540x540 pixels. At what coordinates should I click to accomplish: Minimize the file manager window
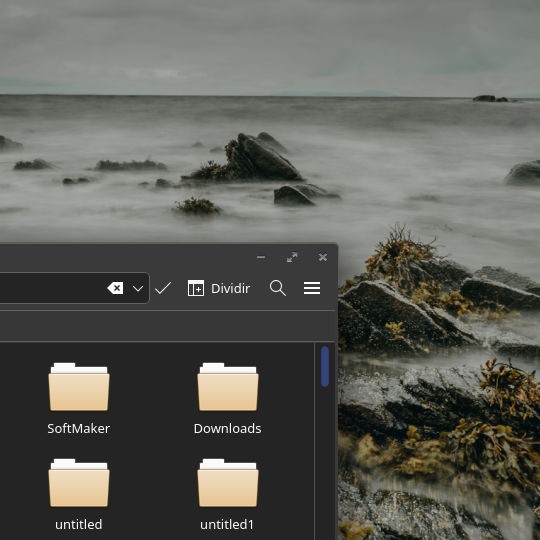261,257
